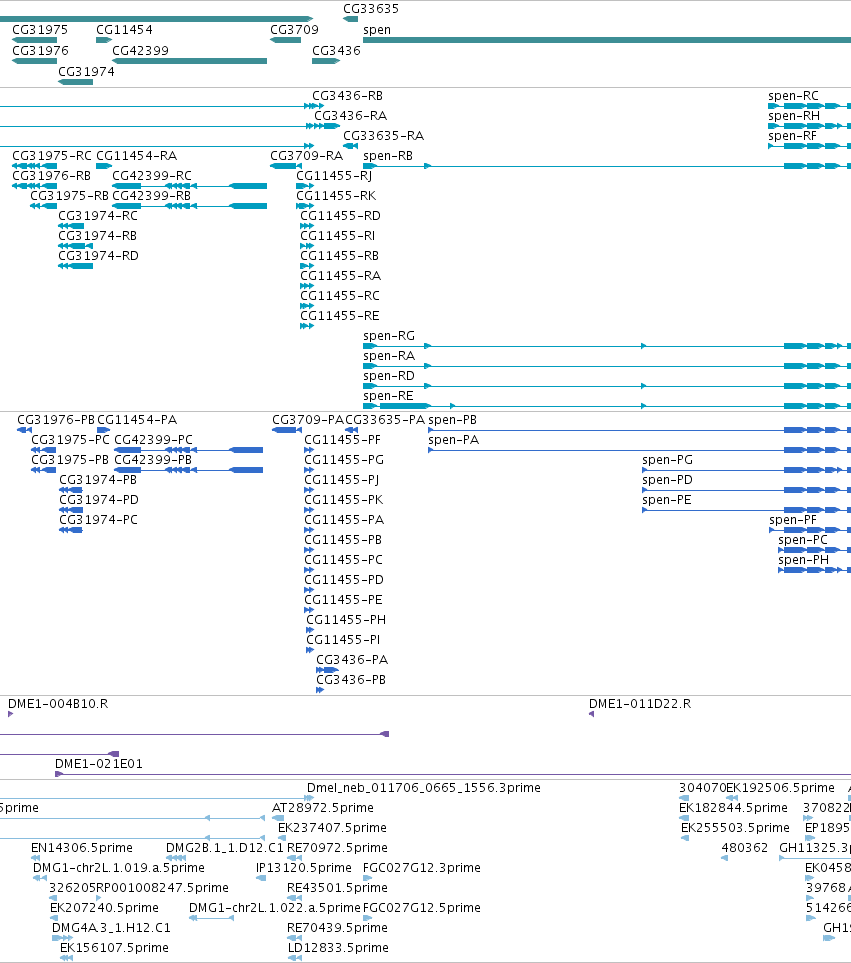Click transcript CG11455-RE
Image resolution: width=851 pixels, height=963 pixels.
click(340, 316)
